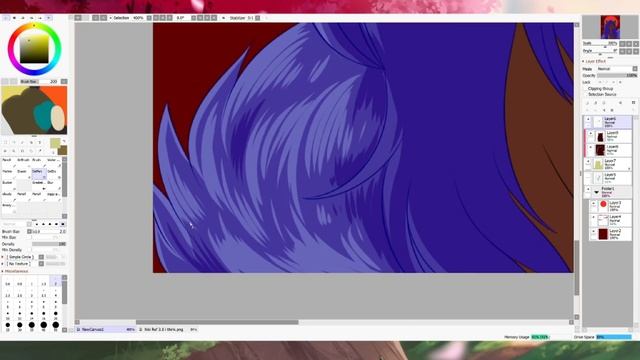The height and width of the screenshot is (360, 640).
Task: Select the rectangular selection tool
Action: pyautogui.click(x=6, y=142)
